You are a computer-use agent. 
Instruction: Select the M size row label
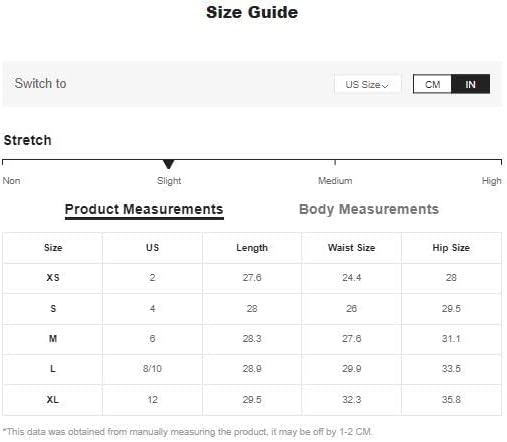pyautogui.click(x=53, y=338)
